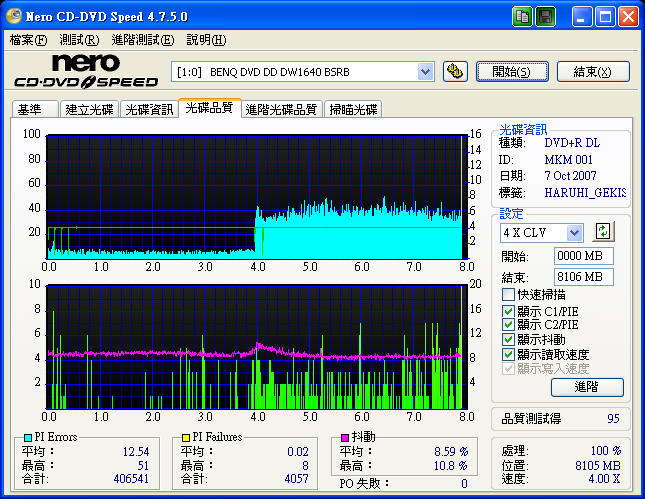Uncheck 顯示 C1/PIE checkbox
The image size is (645, 499).
(508, 311)
